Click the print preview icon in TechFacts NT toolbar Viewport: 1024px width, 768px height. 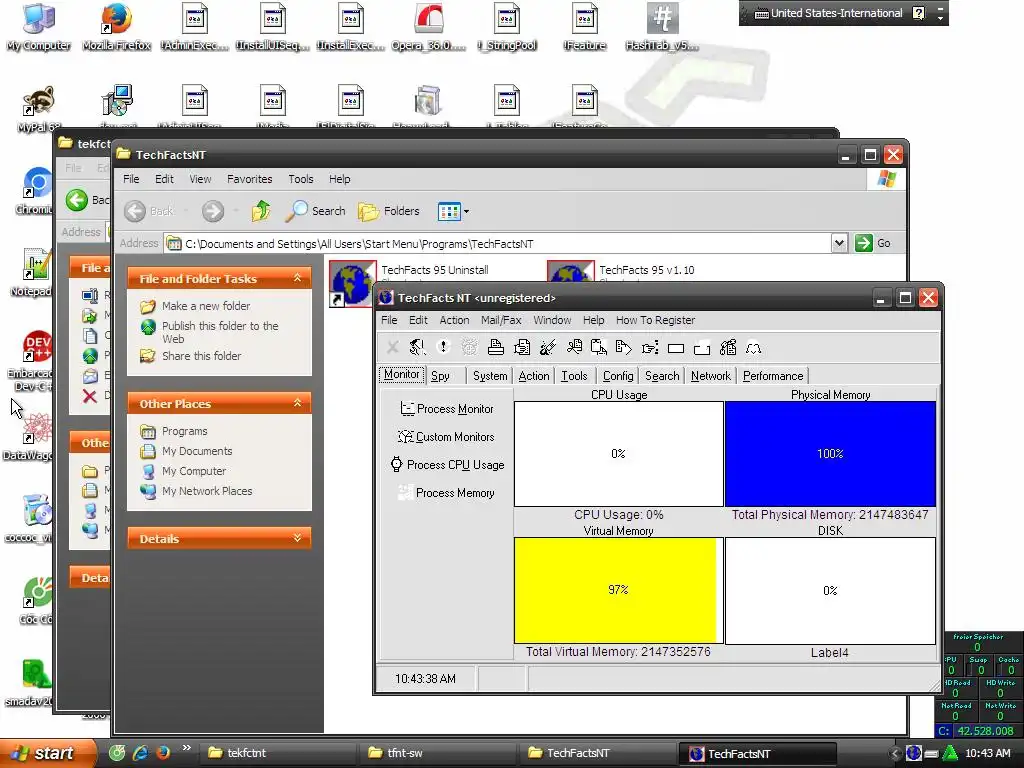(522, 347)
